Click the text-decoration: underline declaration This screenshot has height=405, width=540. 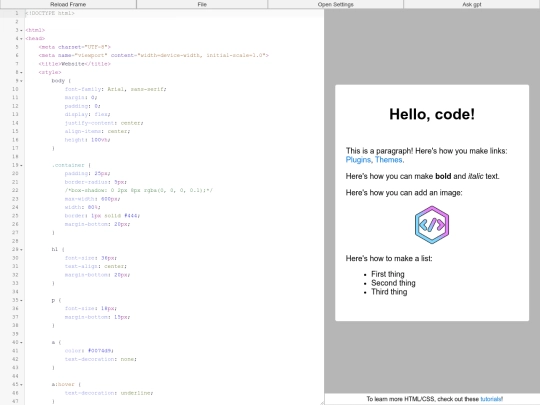point(109,393)
